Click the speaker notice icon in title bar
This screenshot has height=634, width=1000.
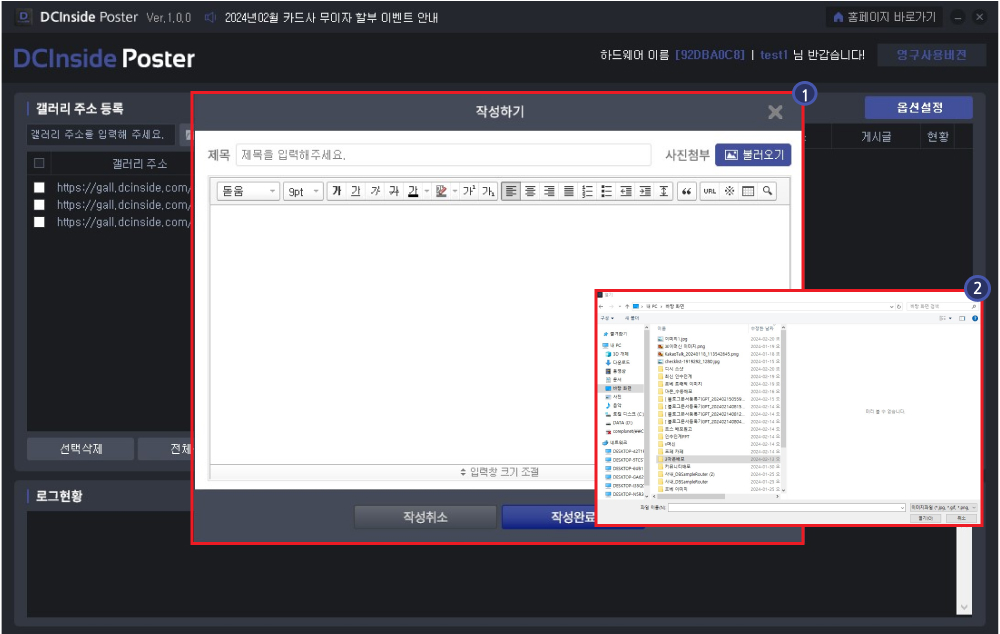click(x=210, y=17)
